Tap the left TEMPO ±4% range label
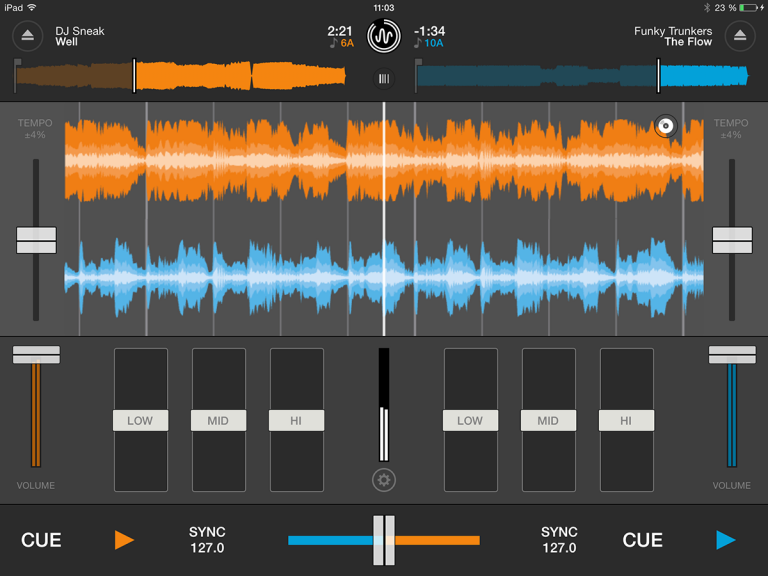This screenshot has height=576, width=768. click(x=35, y=129)
